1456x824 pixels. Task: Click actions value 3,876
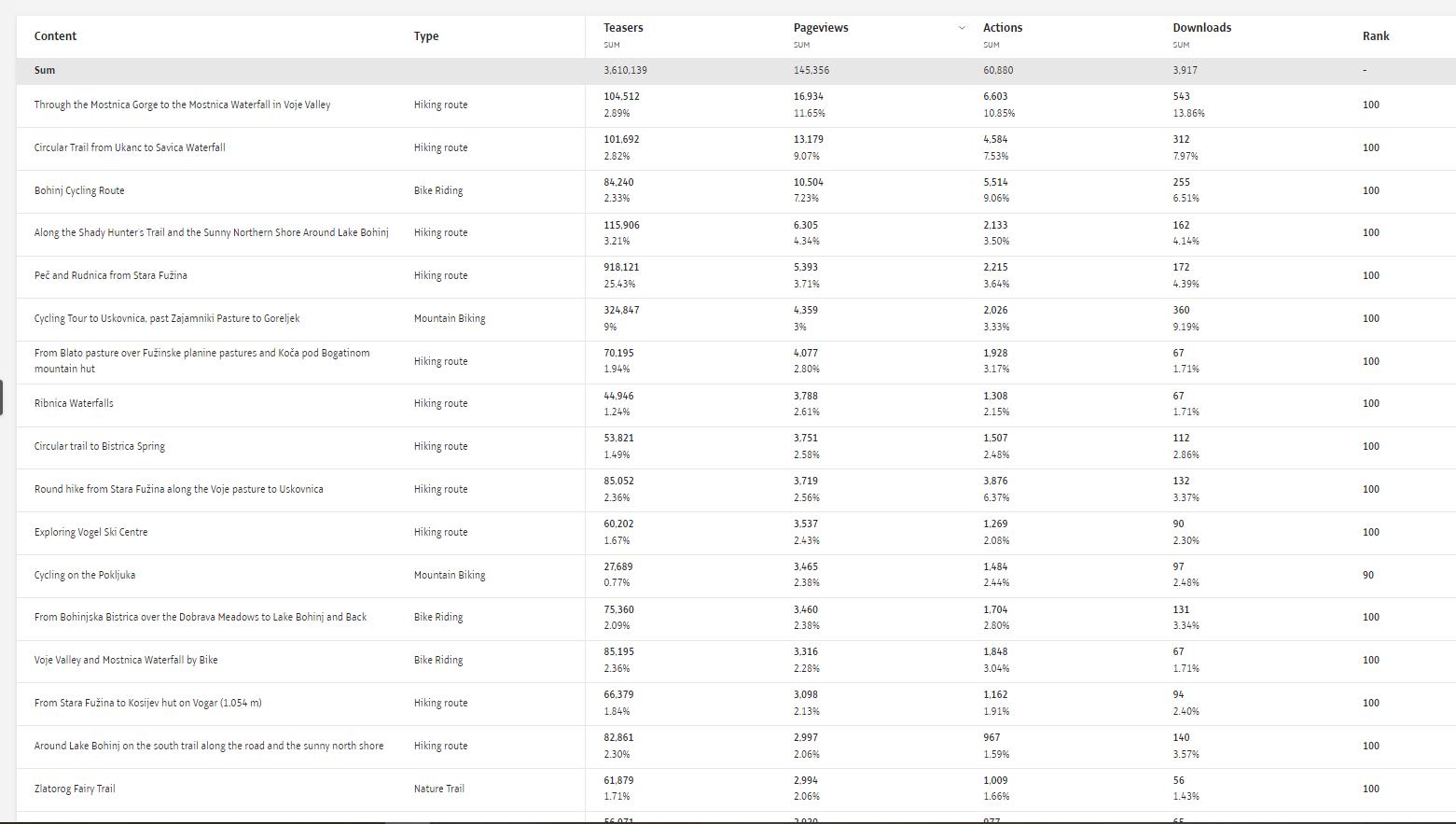(996, 481)
